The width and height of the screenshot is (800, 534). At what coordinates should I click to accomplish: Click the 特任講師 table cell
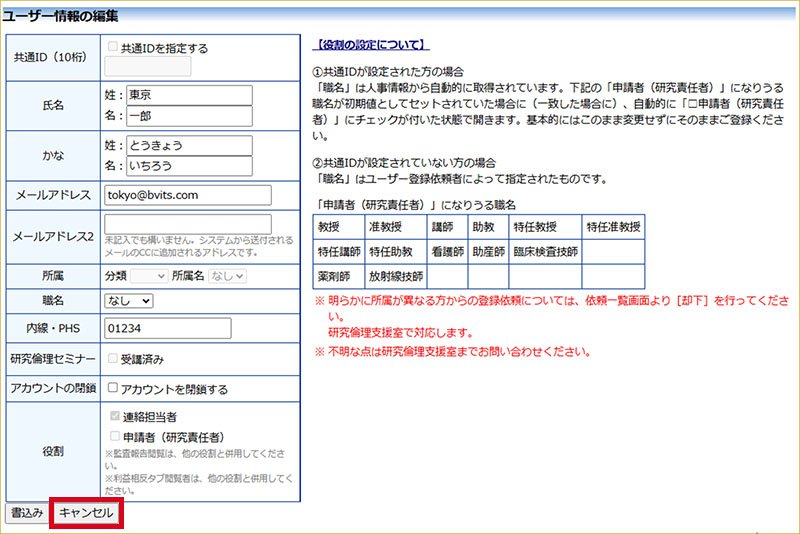[x=339, y=251]
